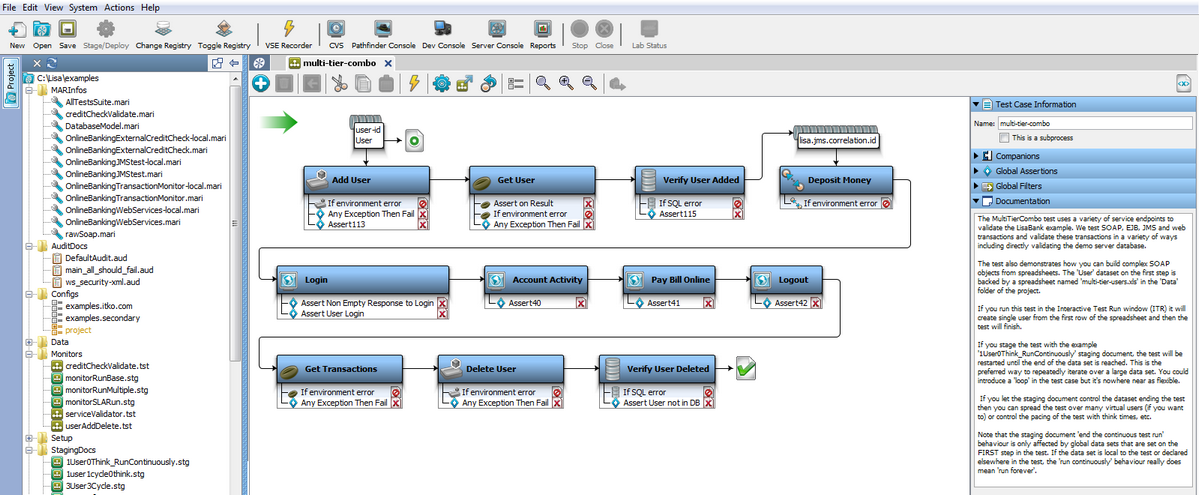This screenshot has width=1199, height=495.
Task: Click the blue add step plus icon
Action: (x=260, y=84)
